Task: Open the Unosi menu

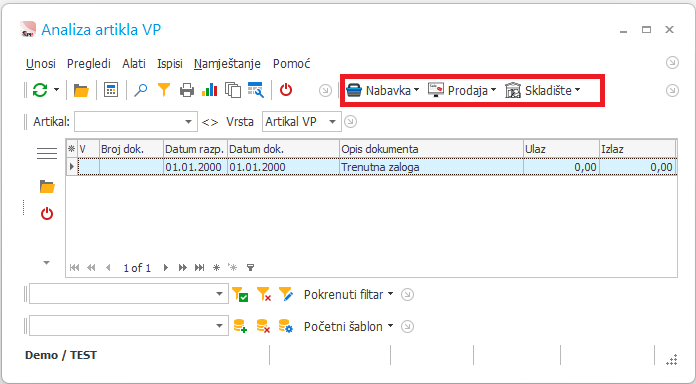Action: [40, 64]
